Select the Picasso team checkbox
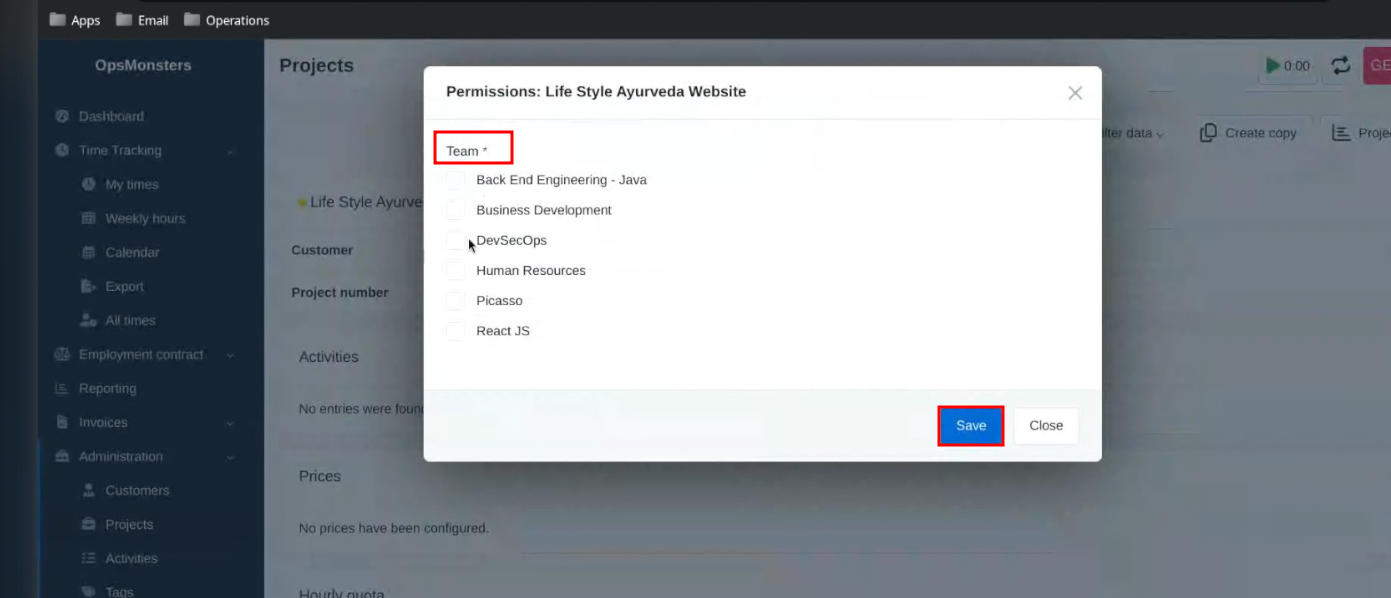 455,301
